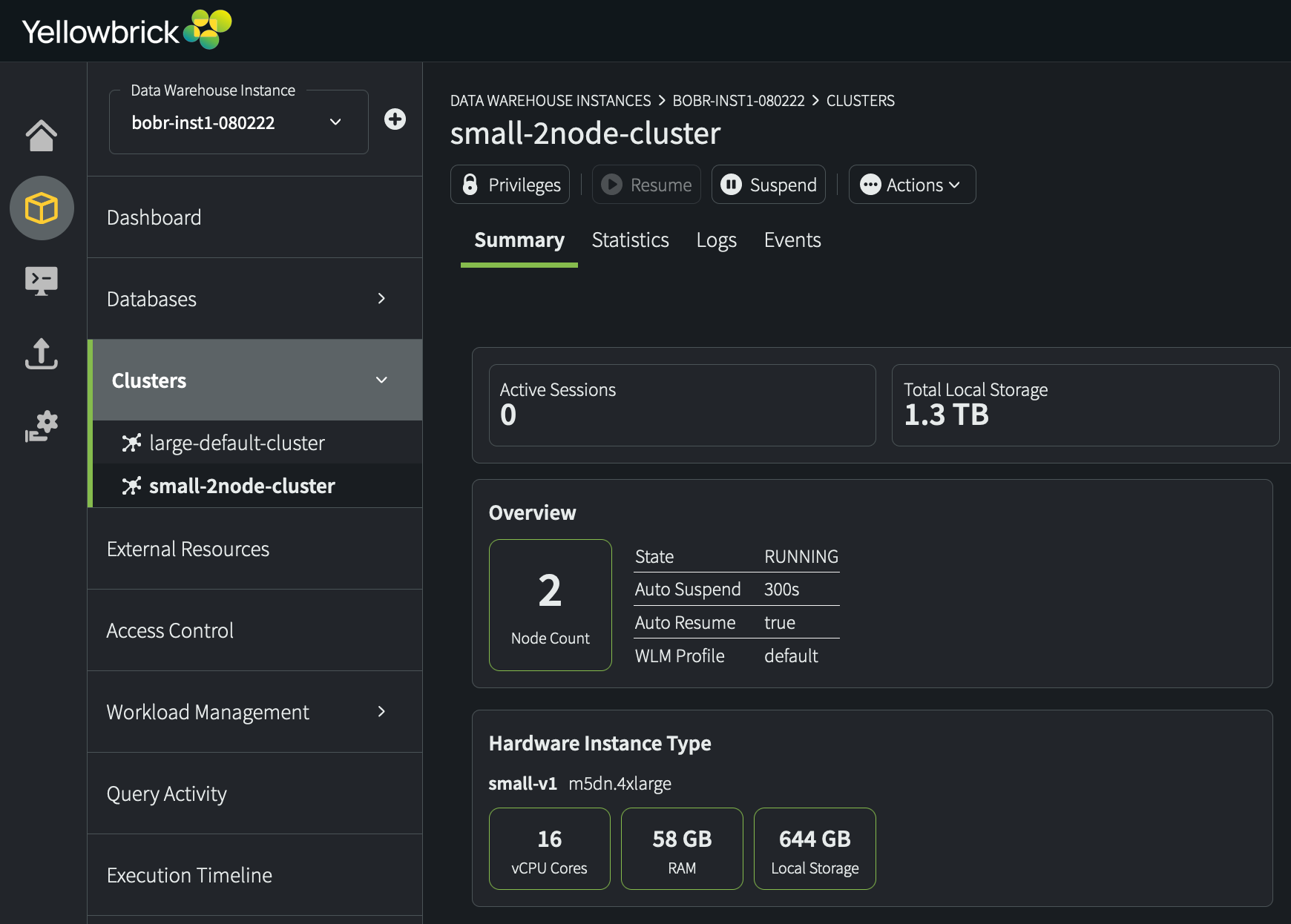Open the Actions dropdown menu
Image resolution: width=1291 pixels, height=924 pixels.
click(x=912, y=185)
